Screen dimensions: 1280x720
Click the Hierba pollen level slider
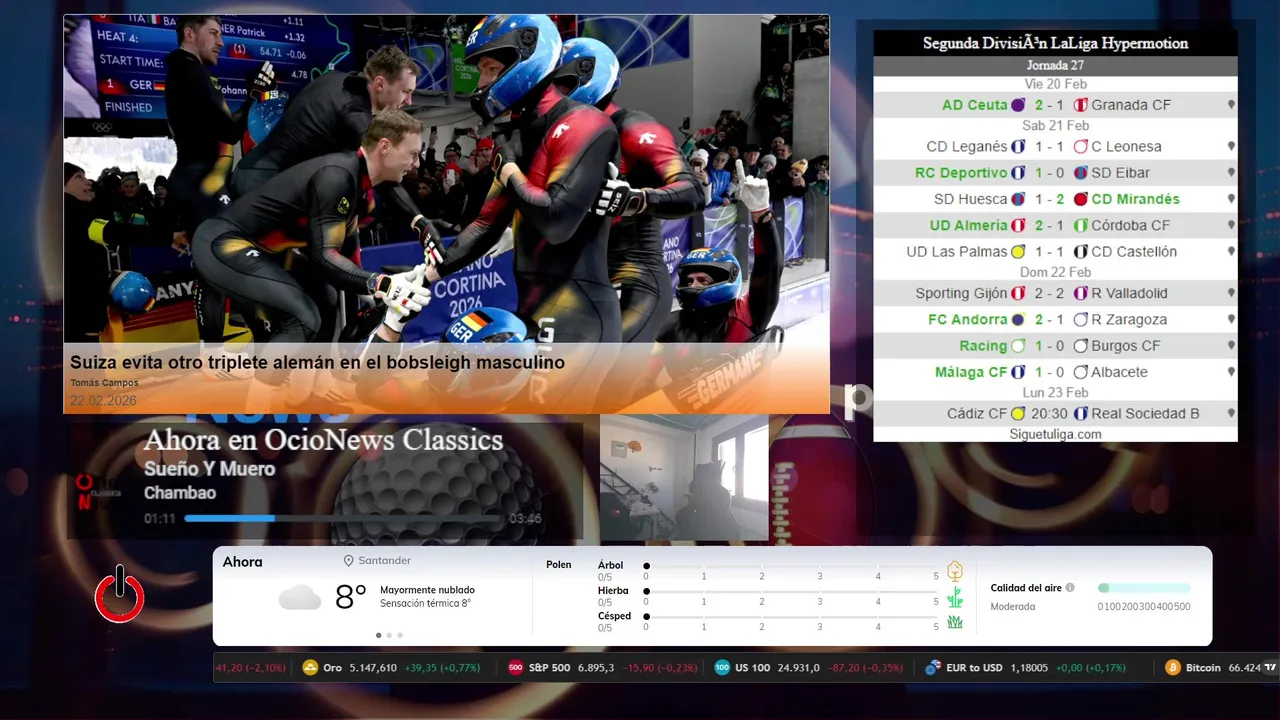pyautogui.click(x=791, y=592)
